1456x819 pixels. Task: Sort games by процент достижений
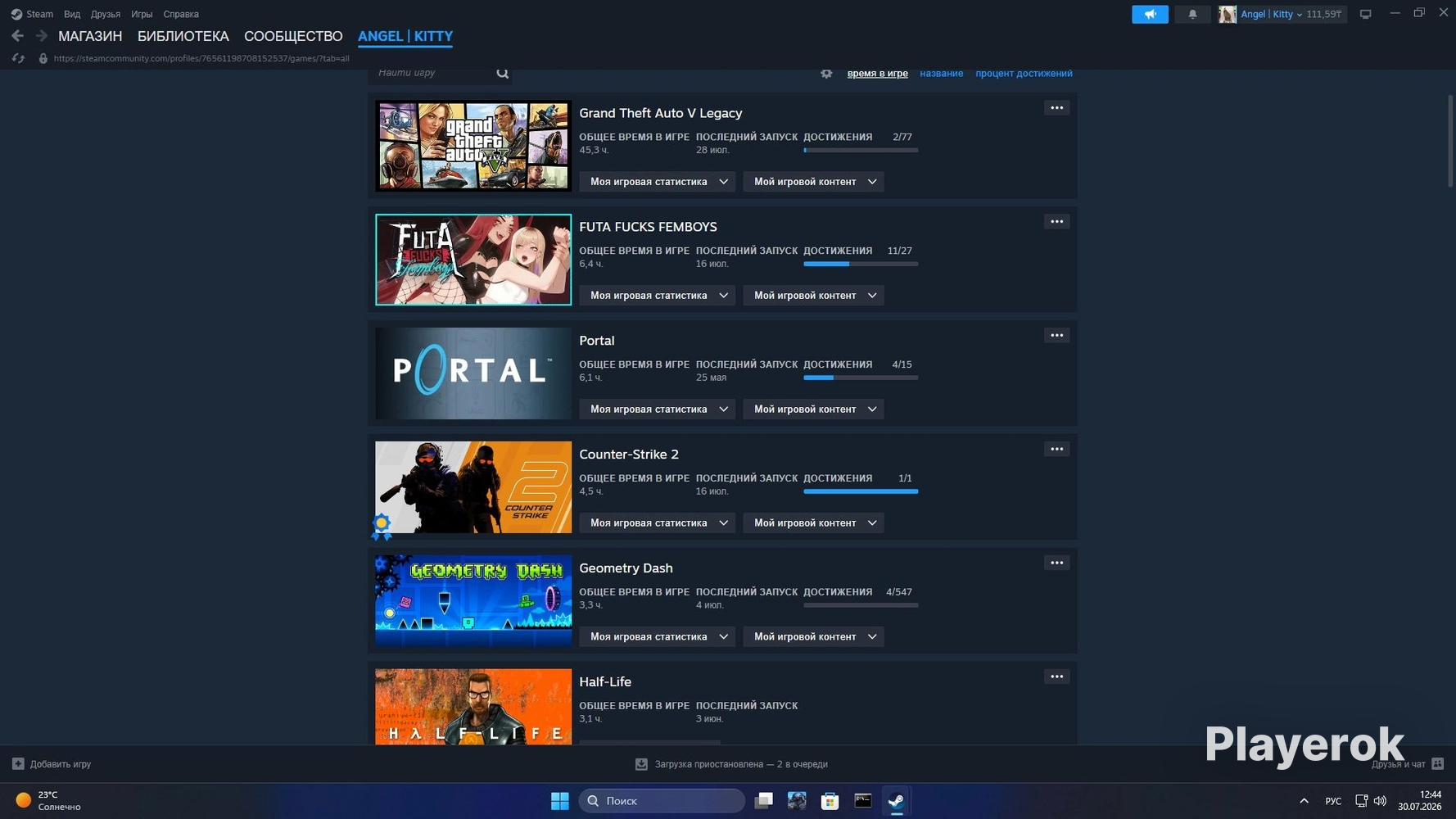[1024, 74]
